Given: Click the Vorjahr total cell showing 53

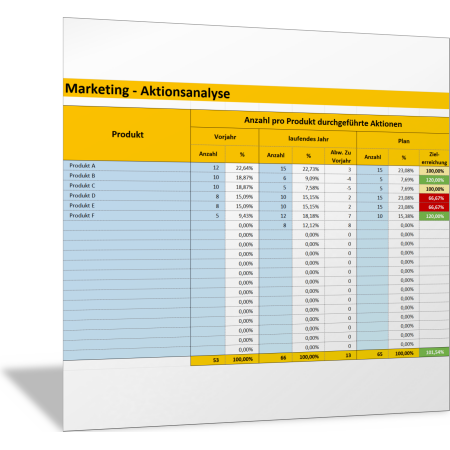Looking at the screenshot, I should click(x=208, y=360).
